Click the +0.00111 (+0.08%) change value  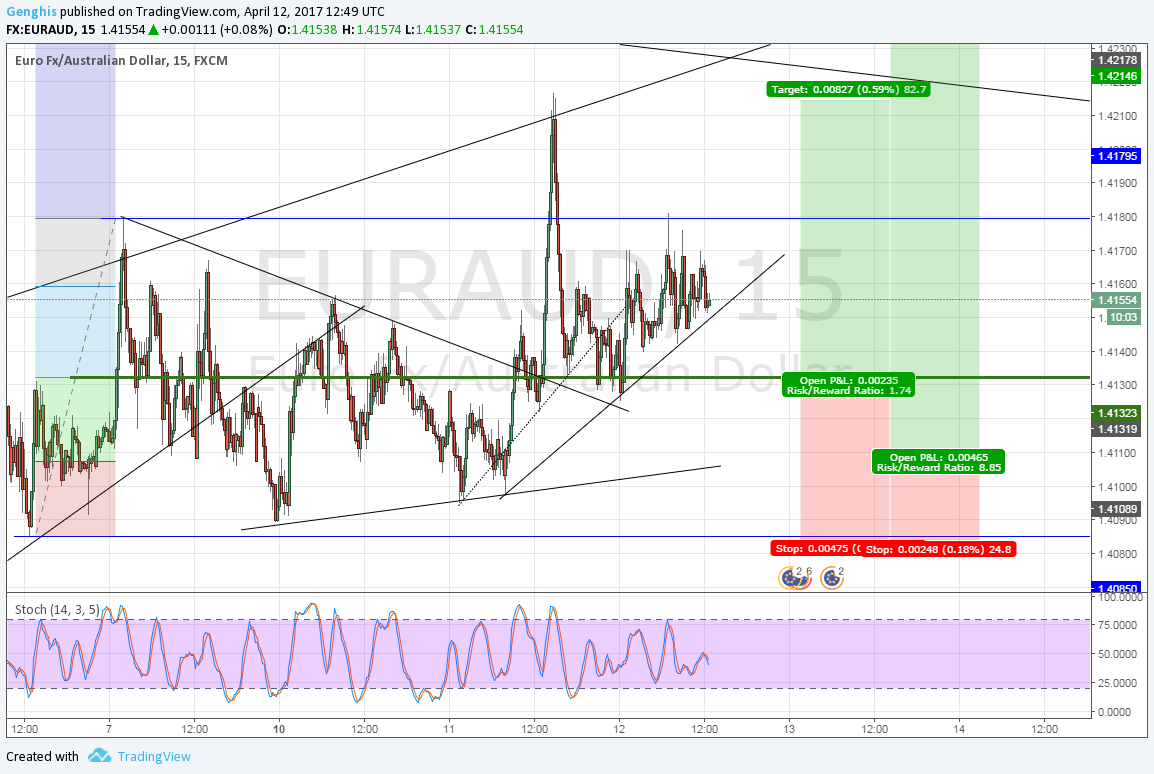pos(217,29)
